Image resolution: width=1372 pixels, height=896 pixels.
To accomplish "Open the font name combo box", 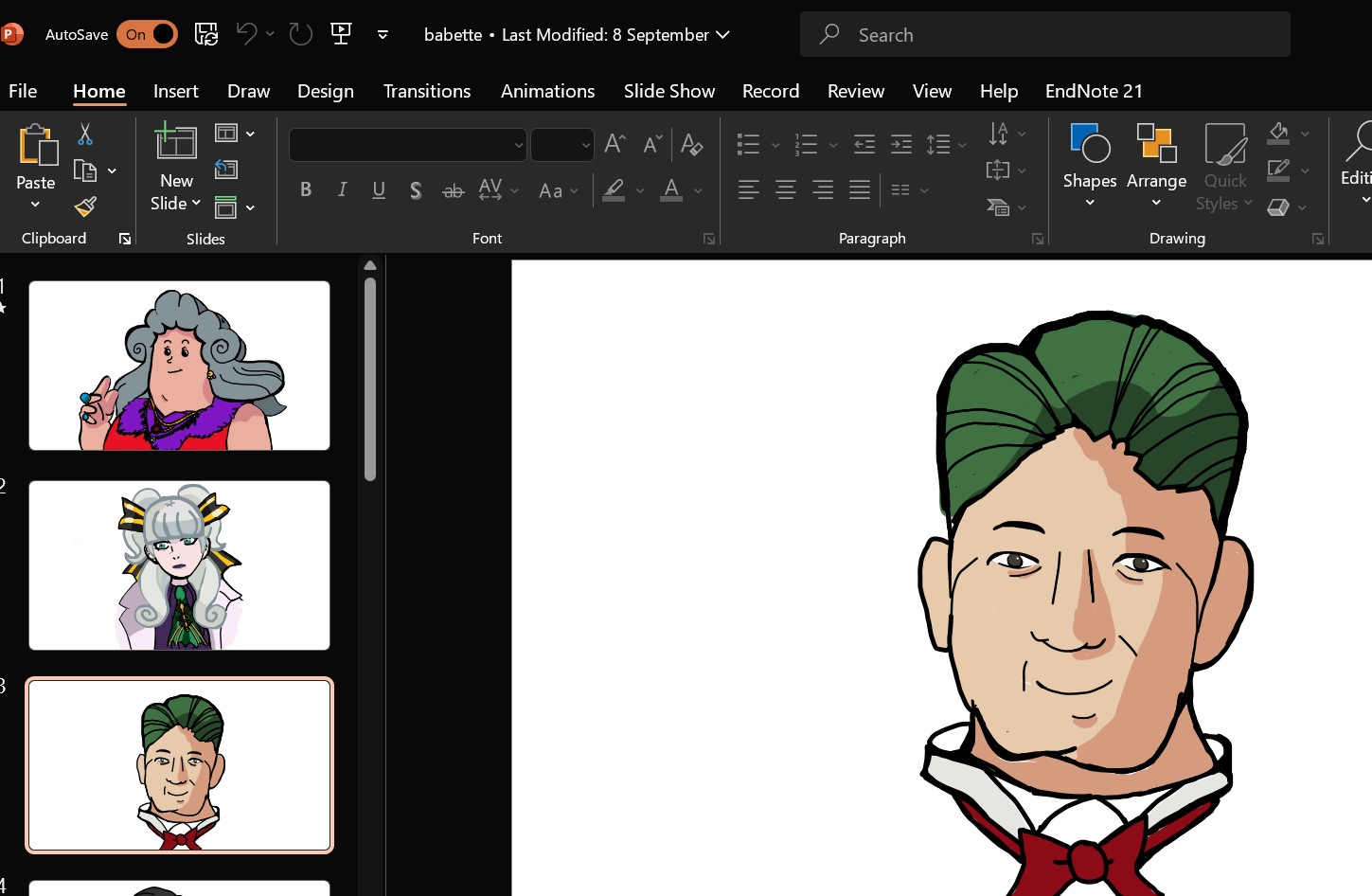I will tap(407, 145).
